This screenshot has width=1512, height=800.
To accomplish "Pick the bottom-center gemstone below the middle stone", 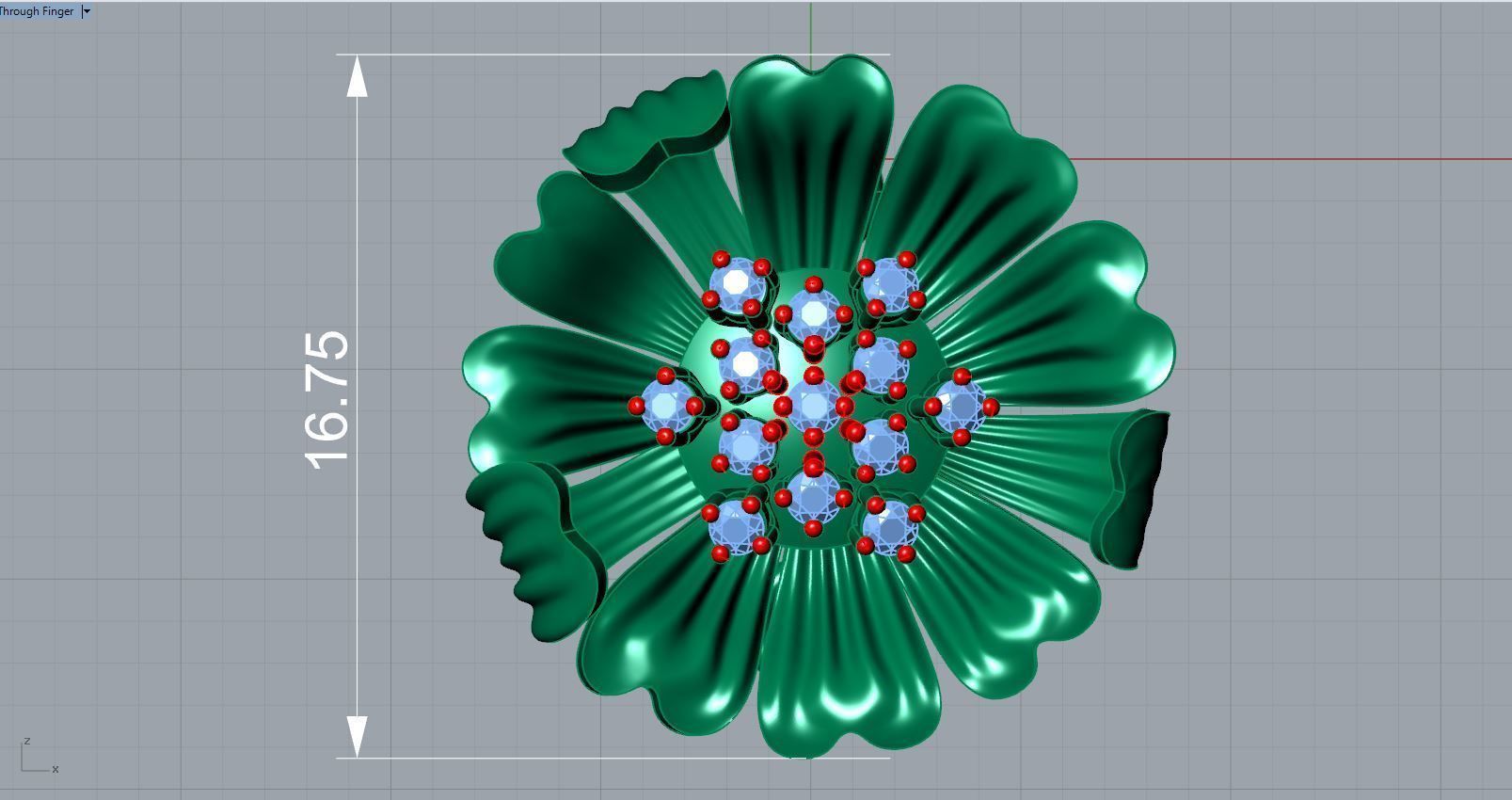I will 814,497.
